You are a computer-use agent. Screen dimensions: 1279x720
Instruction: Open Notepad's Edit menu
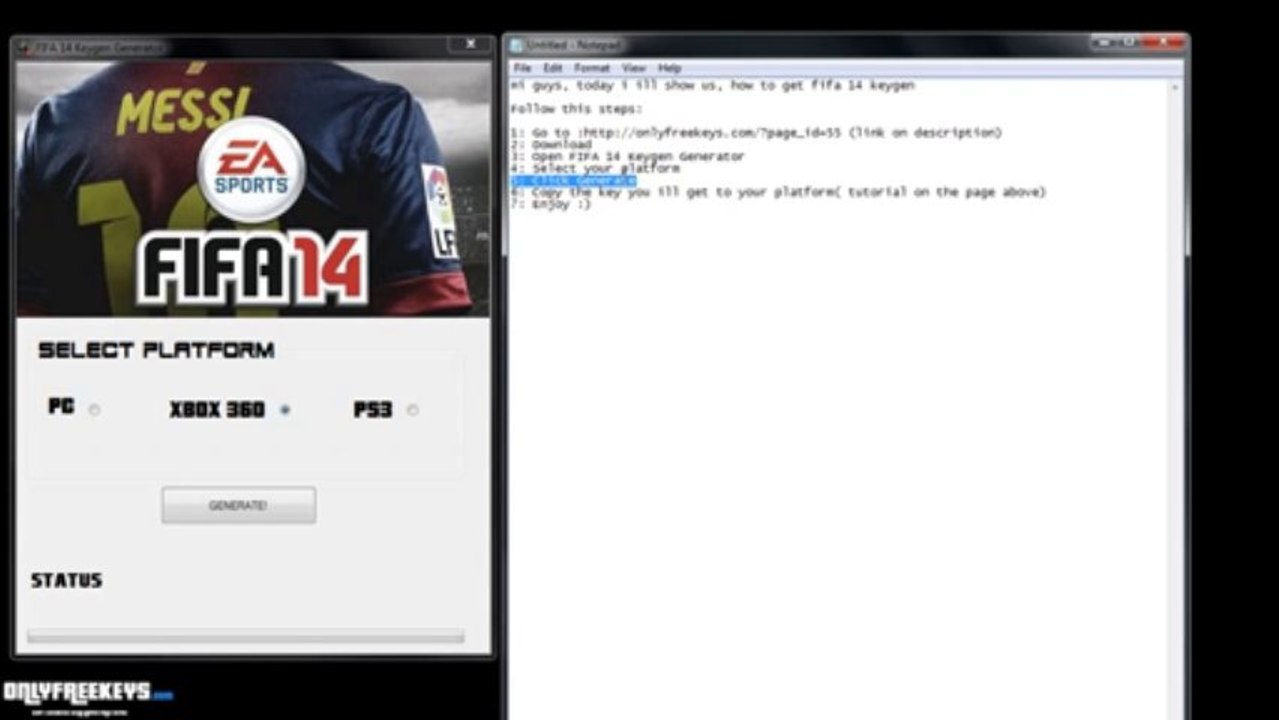coord(552,68)
